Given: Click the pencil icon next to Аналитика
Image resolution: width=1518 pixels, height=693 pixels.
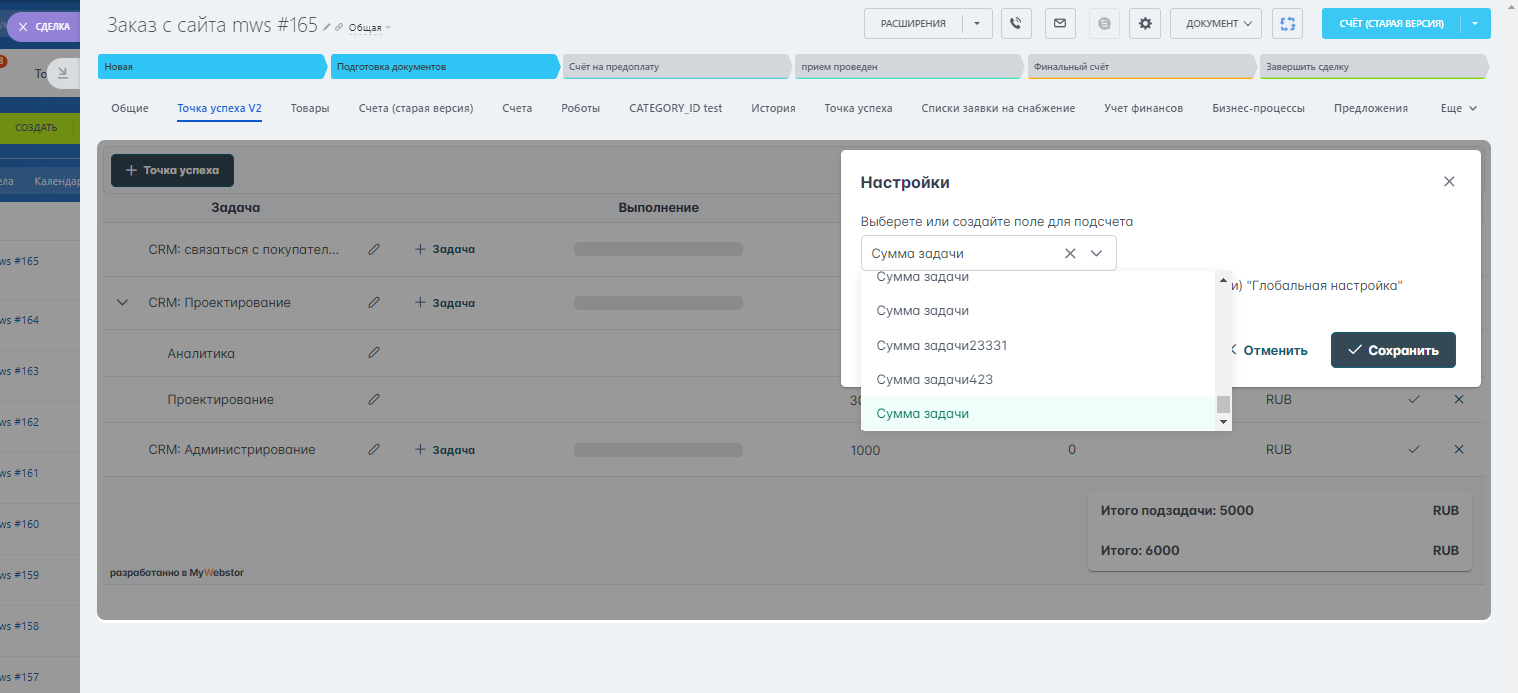Looking at the screenshot, I should [374, 353].
